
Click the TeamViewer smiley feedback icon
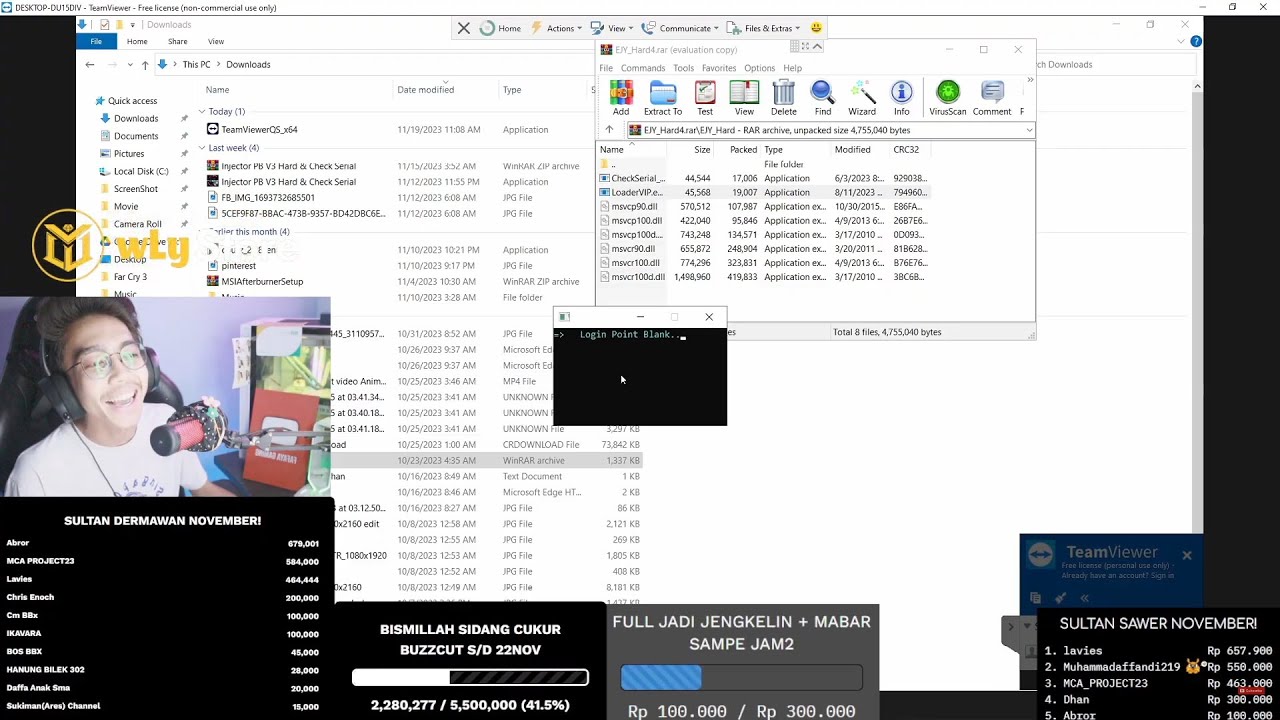816,28
